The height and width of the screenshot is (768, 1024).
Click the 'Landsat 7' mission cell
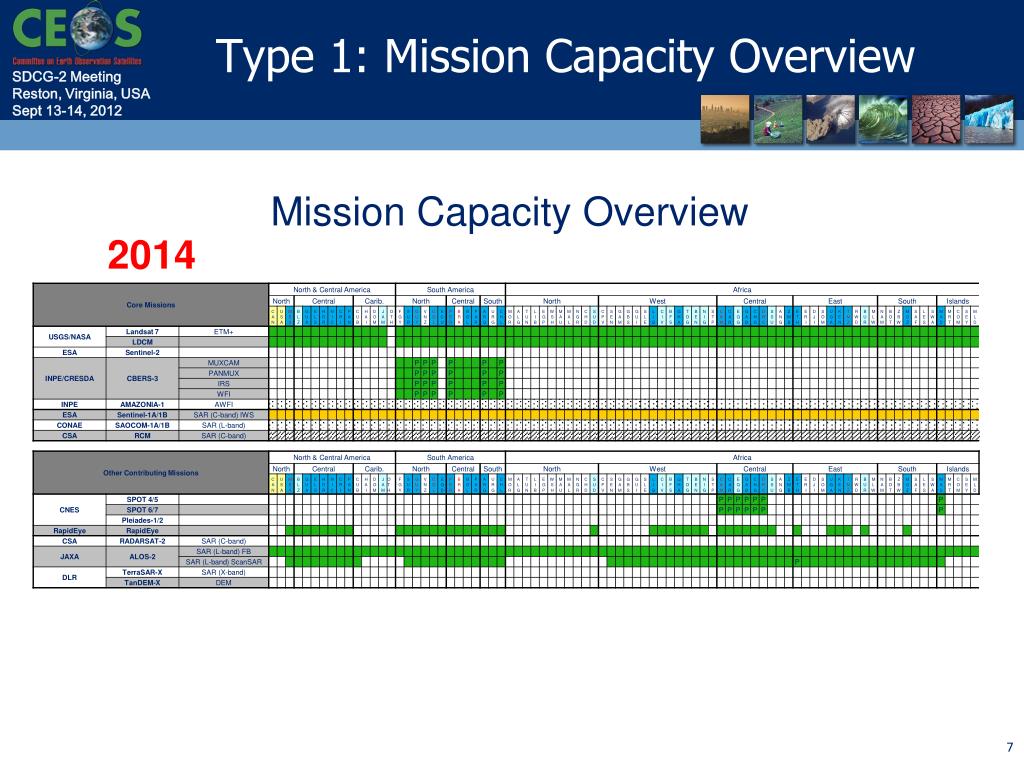point(142,332)
